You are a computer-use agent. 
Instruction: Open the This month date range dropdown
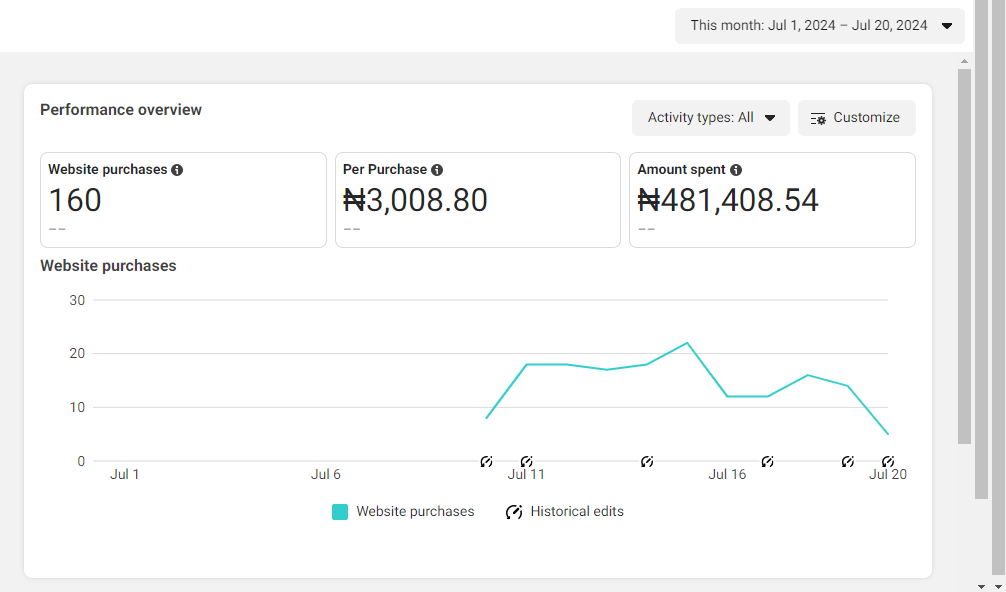point(820,26)
